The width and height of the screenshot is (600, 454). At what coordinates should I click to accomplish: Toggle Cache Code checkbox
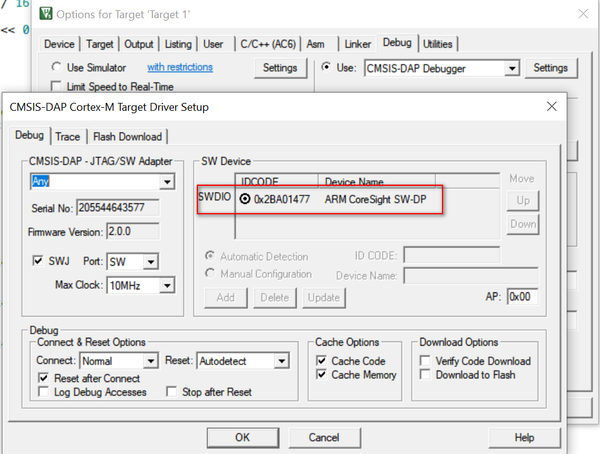coord(321,361)
